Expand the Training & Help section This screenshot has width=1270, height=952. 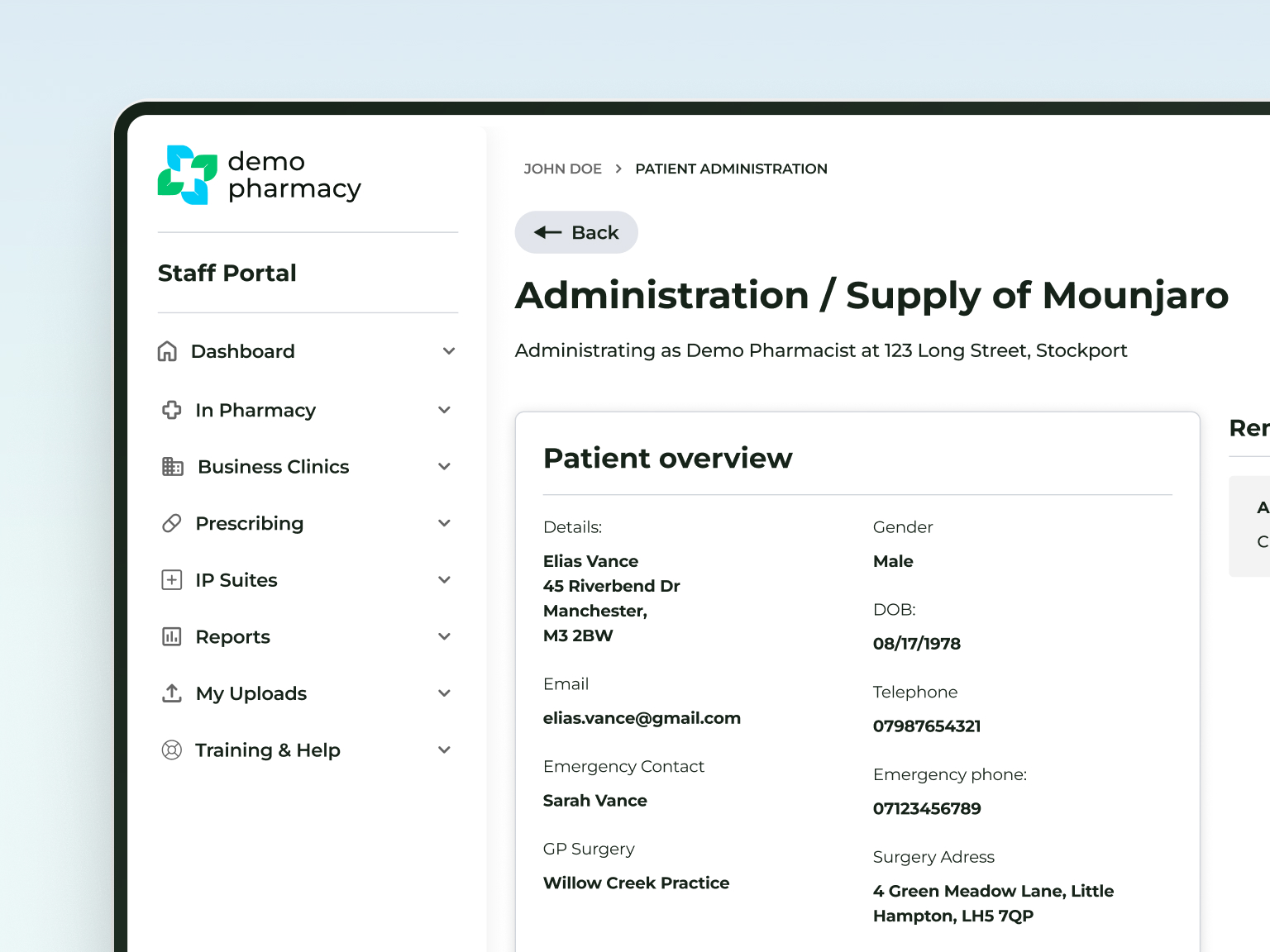pos(444,750)
